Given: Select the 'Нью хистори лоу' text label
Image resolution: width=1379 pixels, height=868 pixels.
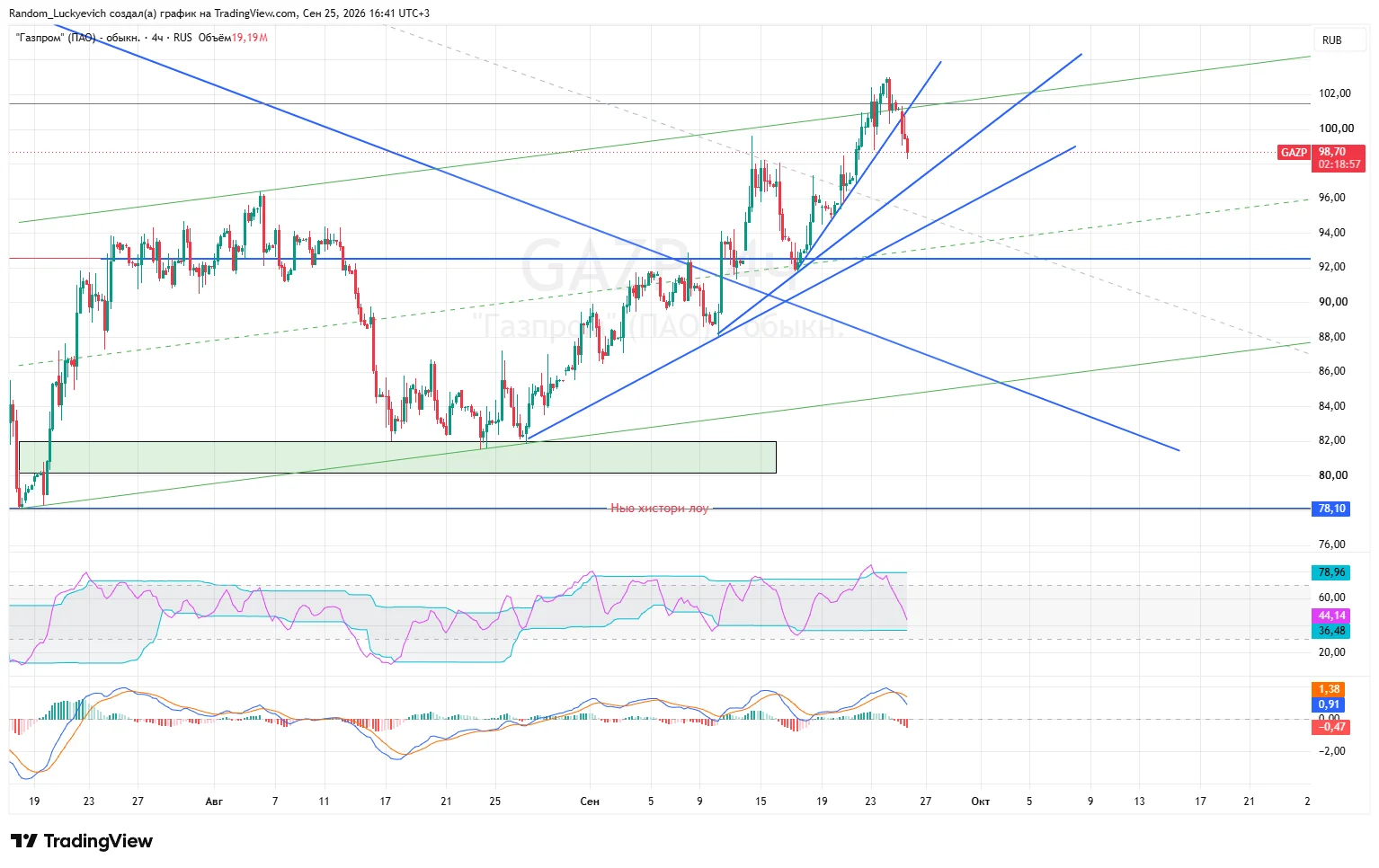Looking at the screenshot, I should (x=660, y=509).
